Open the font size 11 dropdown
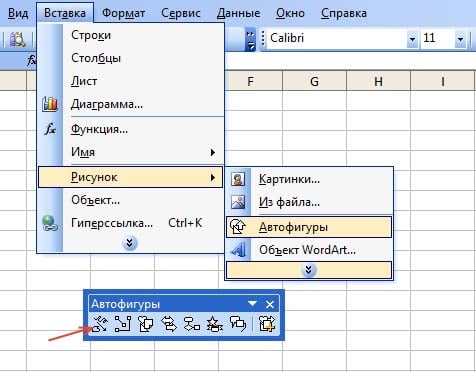Viewport: 476px width, 372px height. [460, 39]
